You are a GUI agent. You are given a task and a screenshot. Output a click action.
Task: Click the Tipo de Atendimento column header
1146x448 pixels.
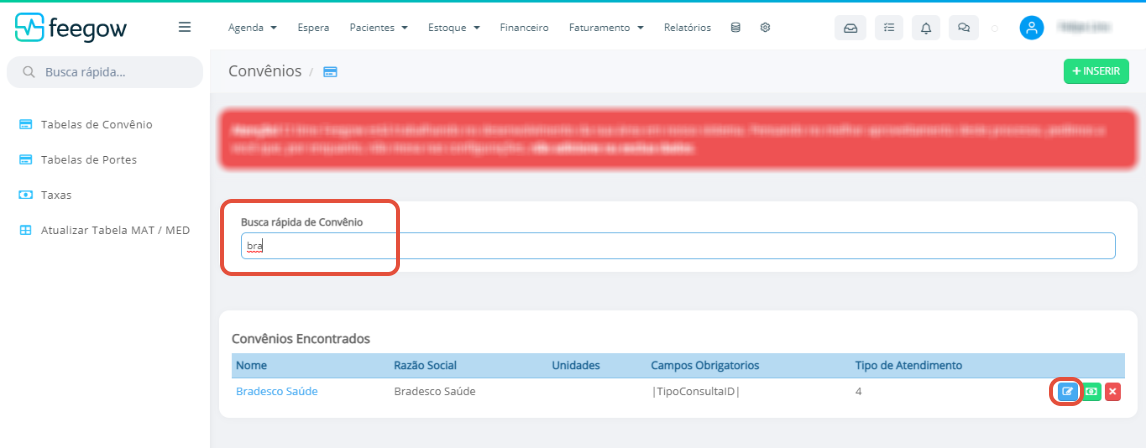click(908, 365)
